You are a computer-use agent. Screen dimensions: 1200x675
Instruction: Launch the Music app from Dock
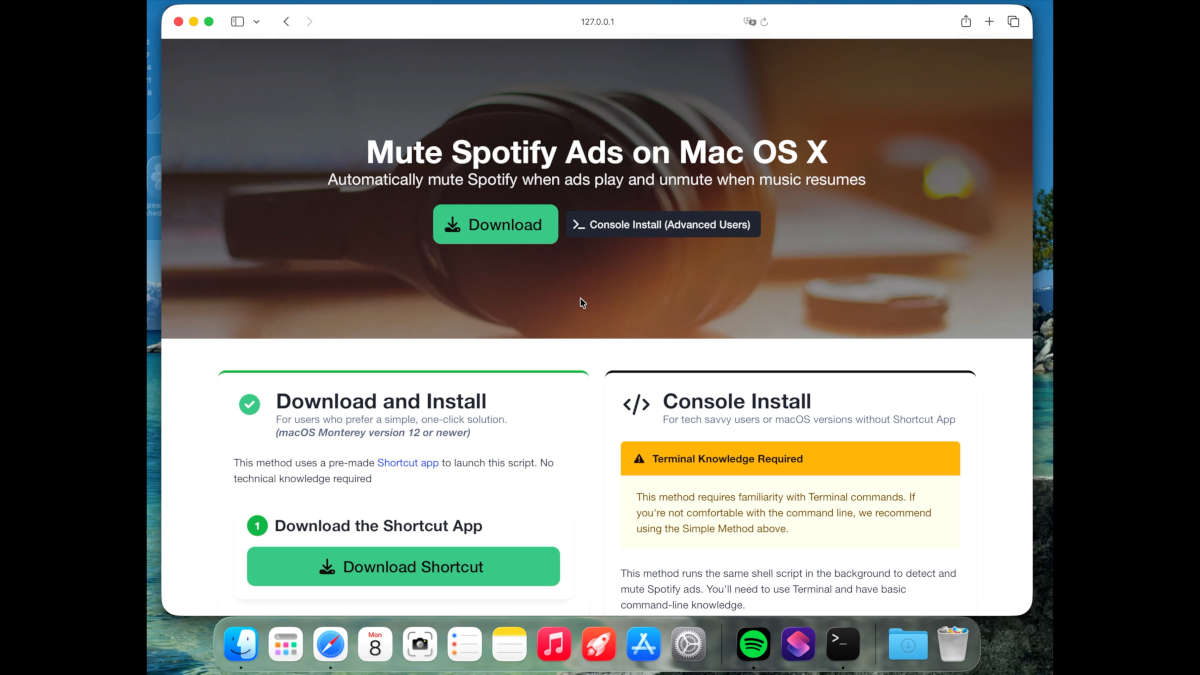tap(554, 644)
